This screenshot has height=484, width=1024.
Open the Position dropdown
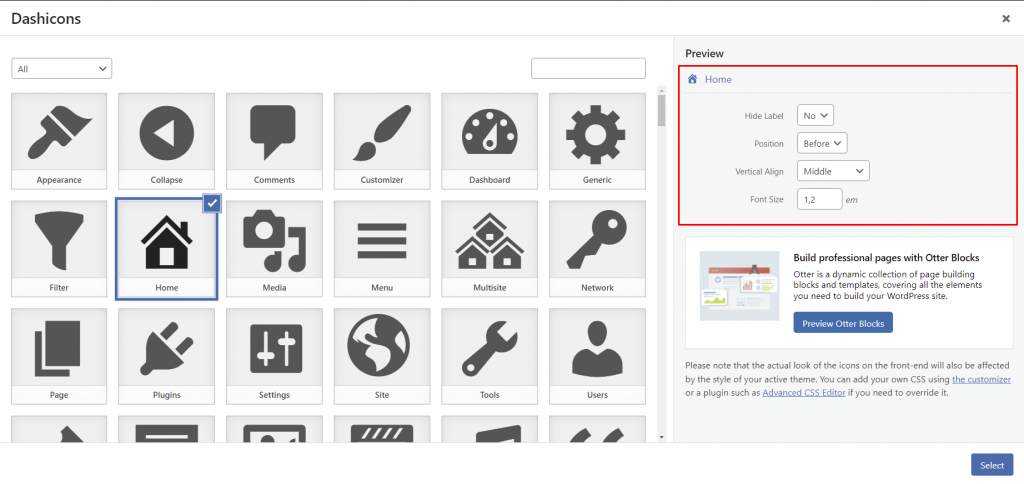click(822, 143)
